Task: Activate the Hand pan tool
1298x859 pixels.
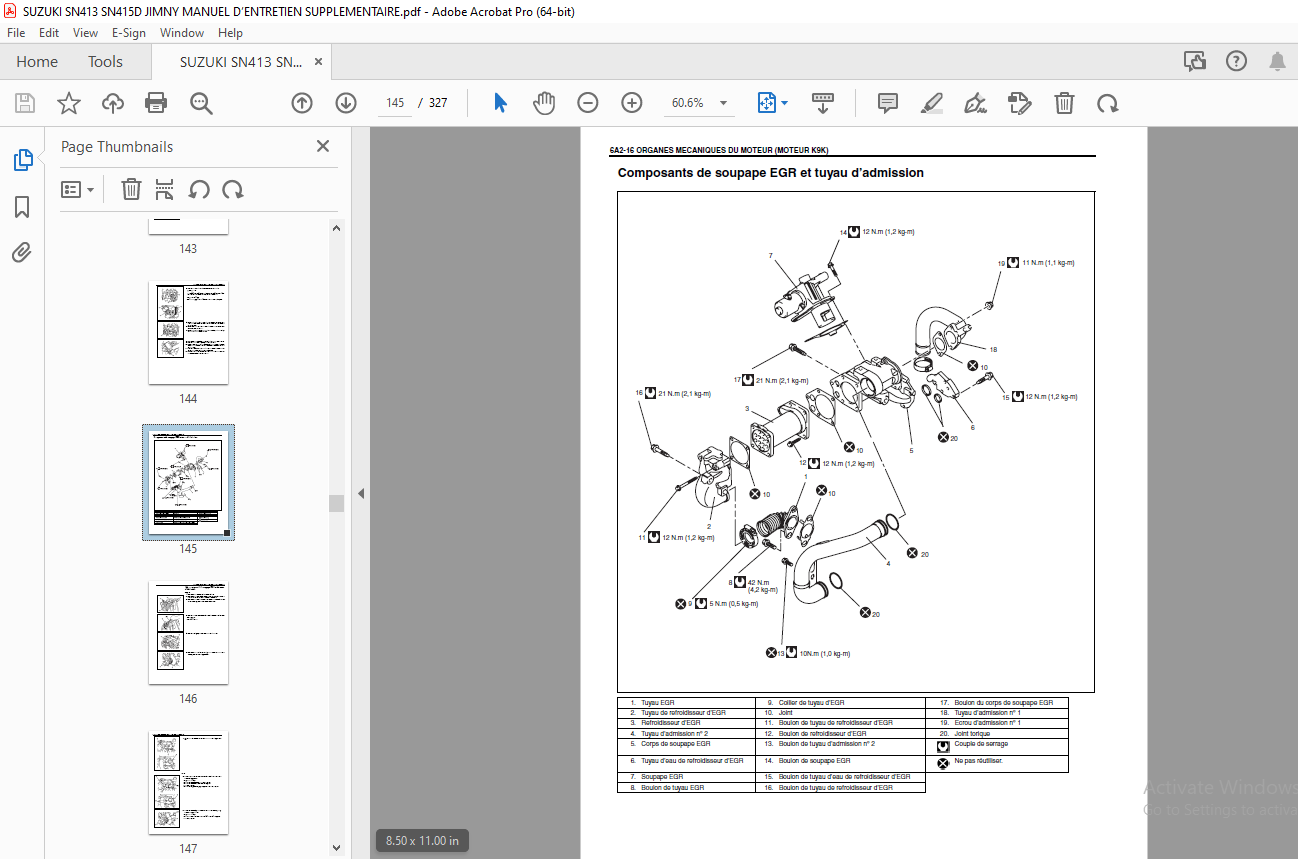Action: [x=543, y=103]
